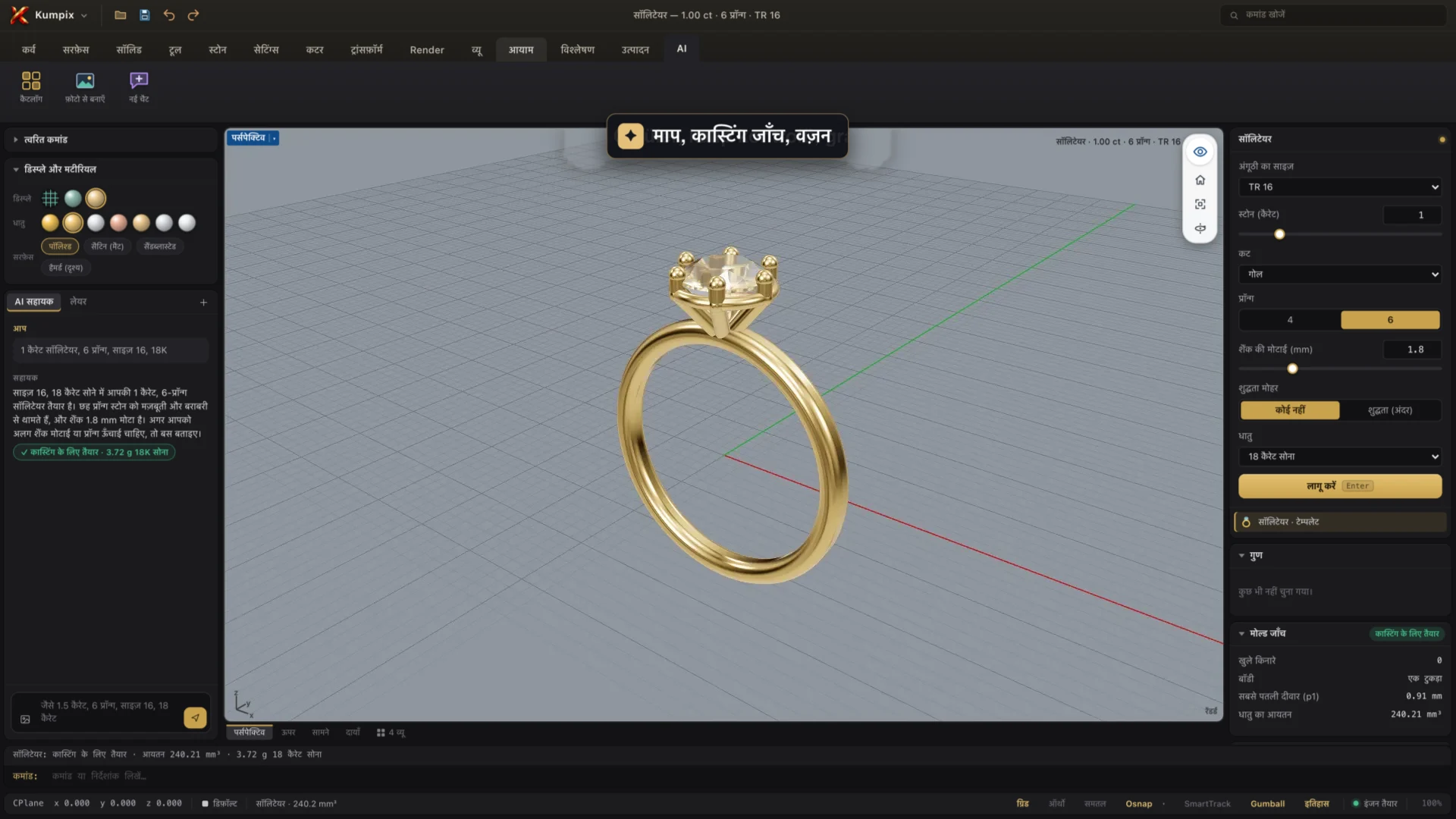Click the लागू करें apply button
Screen dimensions: 1456x819
point(1340,486)
